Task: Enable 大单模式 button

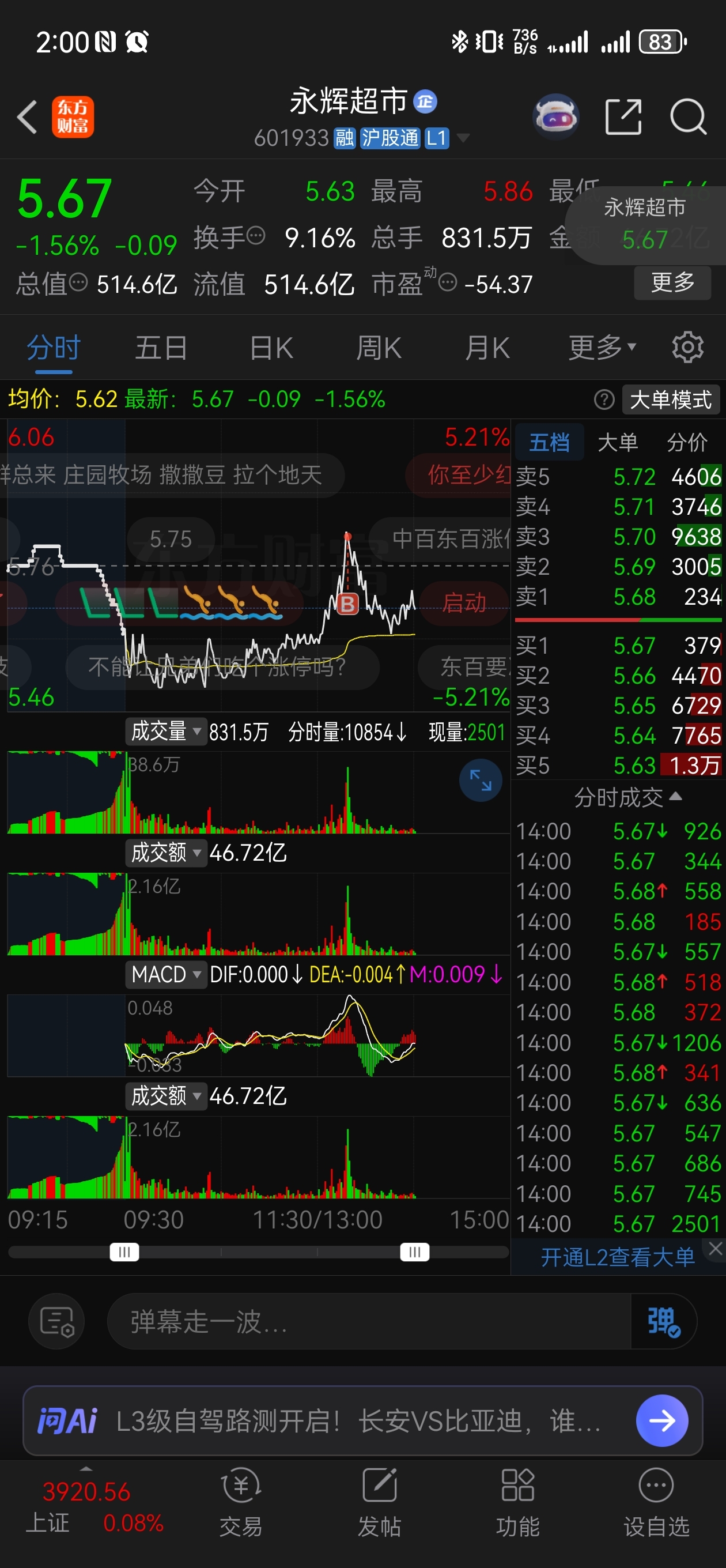Action: click(671, 400)
